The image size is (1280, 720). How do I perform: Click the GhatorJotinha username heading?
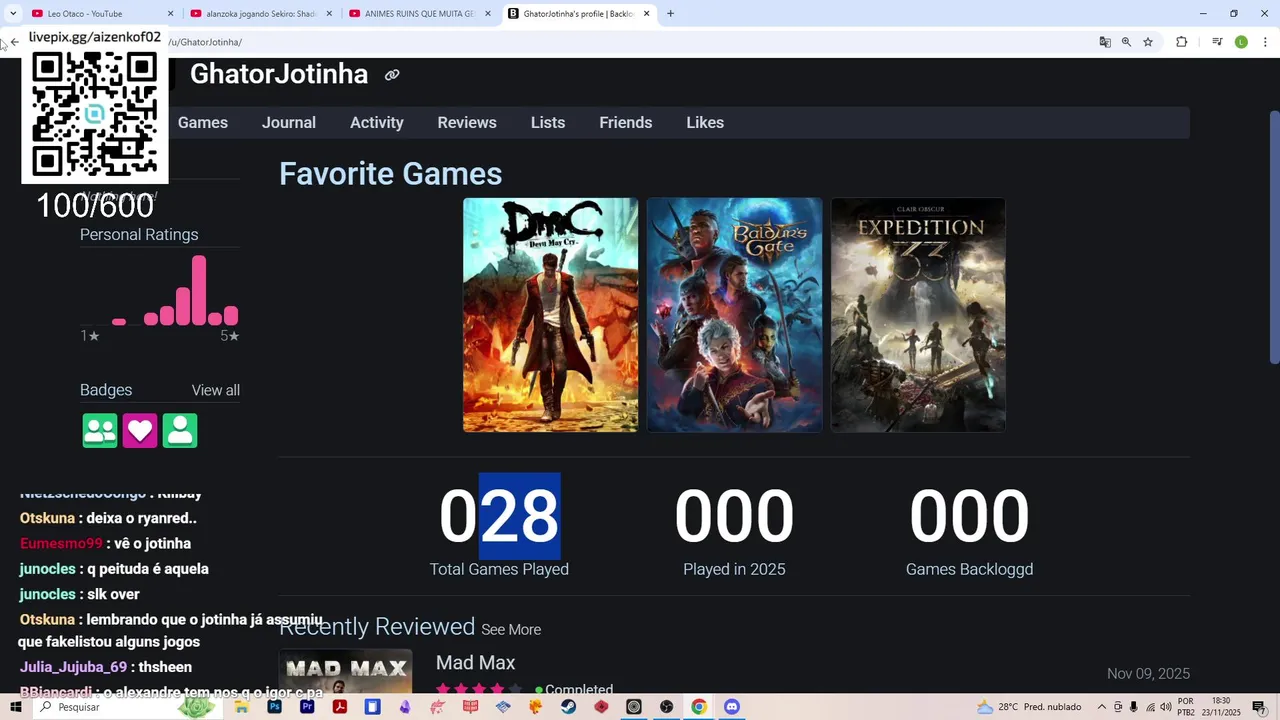tap(279, 75)
